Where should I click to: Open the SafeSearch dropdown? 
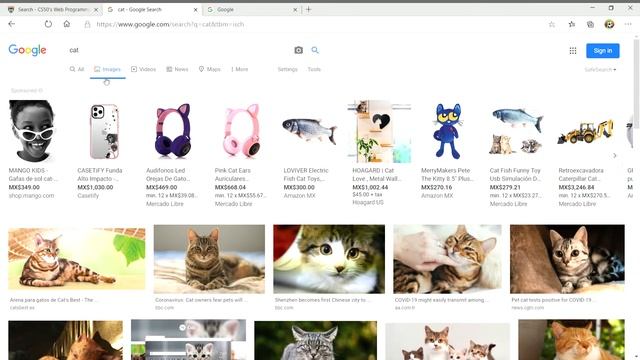pos(600,70)
